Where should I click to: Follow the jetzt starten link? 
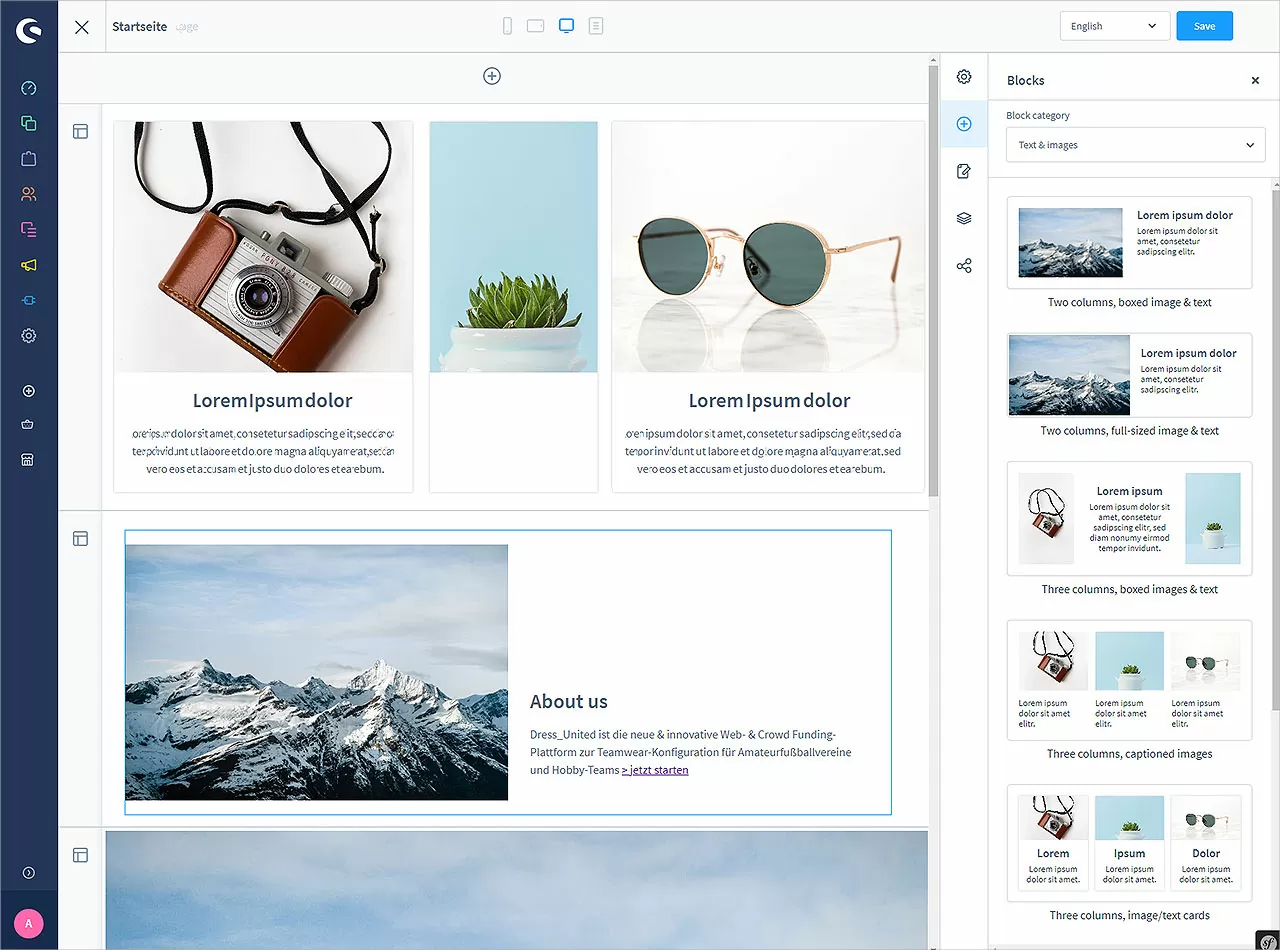tap(655, 770)
